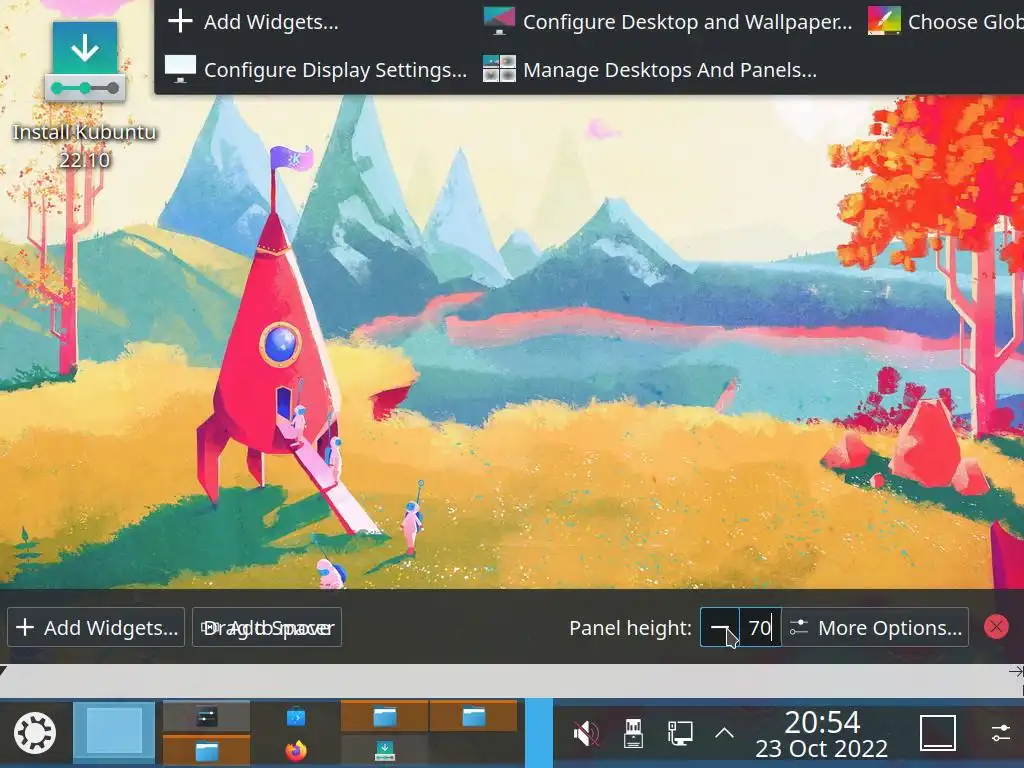Click Add Widgets in the top bar
Screen dimensions: 1024x768
point(253,22)
